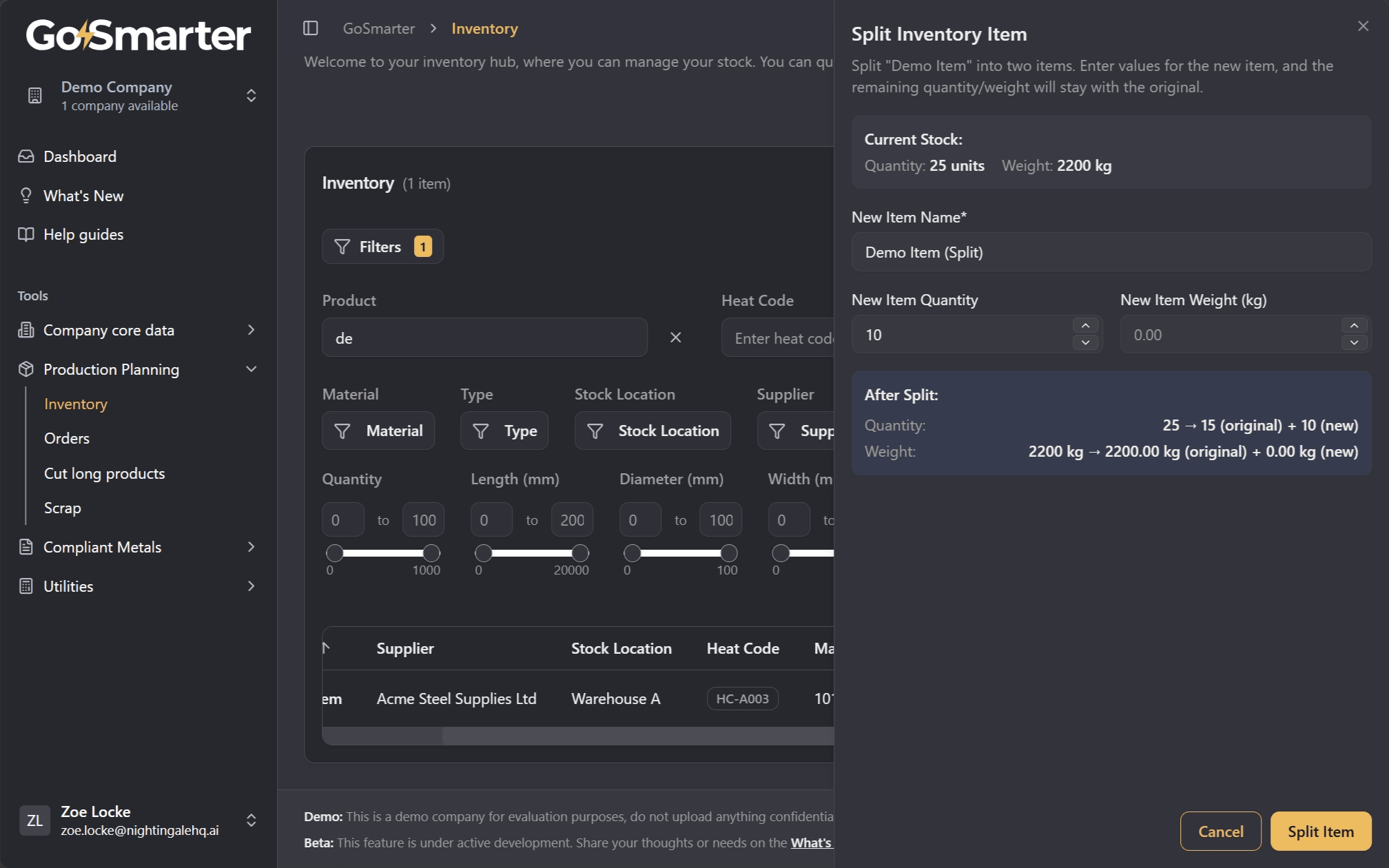Viewport: 1389px width, 868px height.
Task: Increase New Item Quantity with up arrow
Action: (1086, 326)
